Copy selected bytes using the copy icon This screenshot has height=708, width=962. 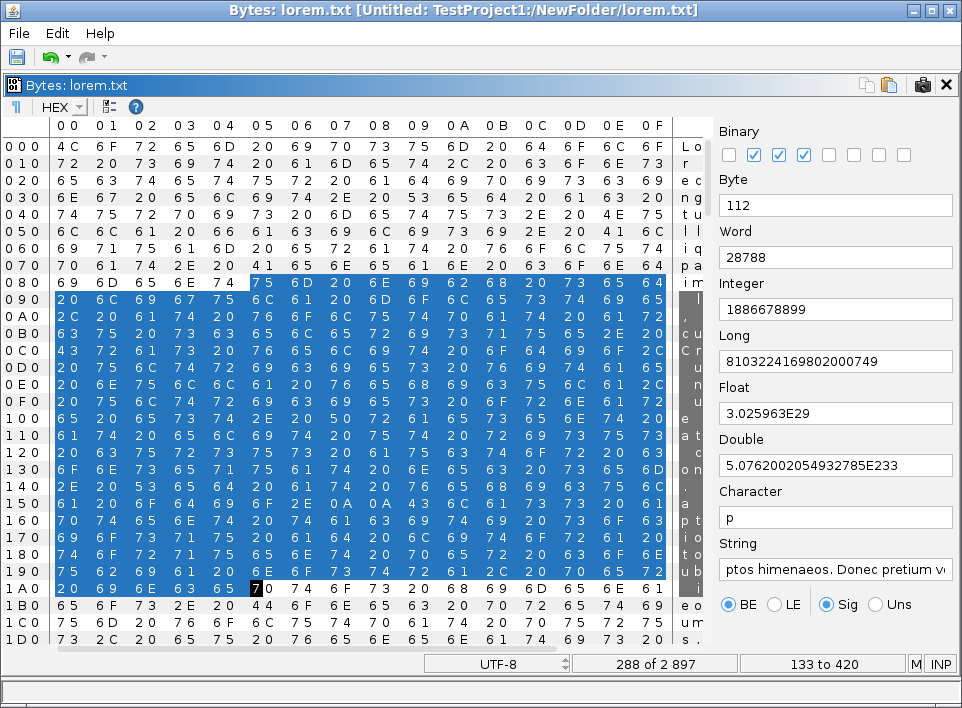(x=867, y=85)
